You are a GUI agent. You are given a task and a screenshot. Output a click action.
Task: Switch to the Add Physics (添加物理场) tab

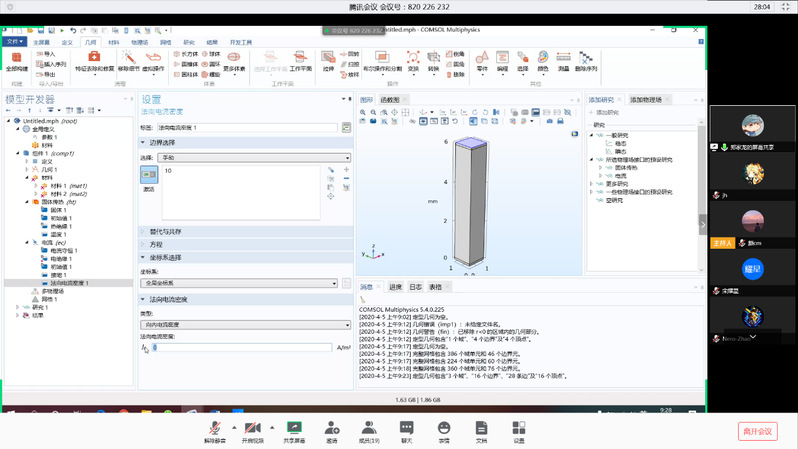(645, 100)
